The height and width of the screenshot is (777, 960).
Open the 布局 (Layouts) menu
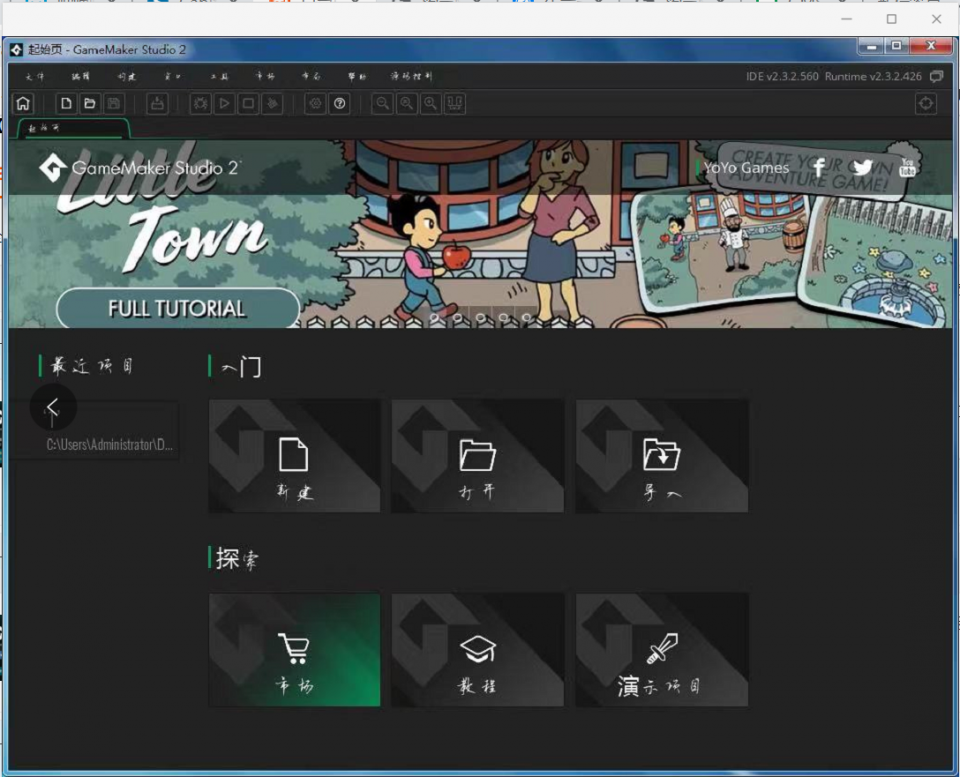click(311, 77)
